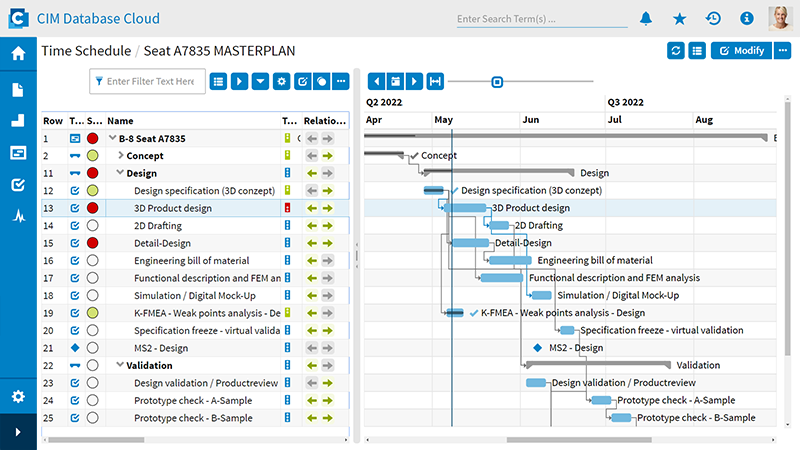Collapse the Design tree node
Screen dimensions: 800x450
[x=121, y=173]
